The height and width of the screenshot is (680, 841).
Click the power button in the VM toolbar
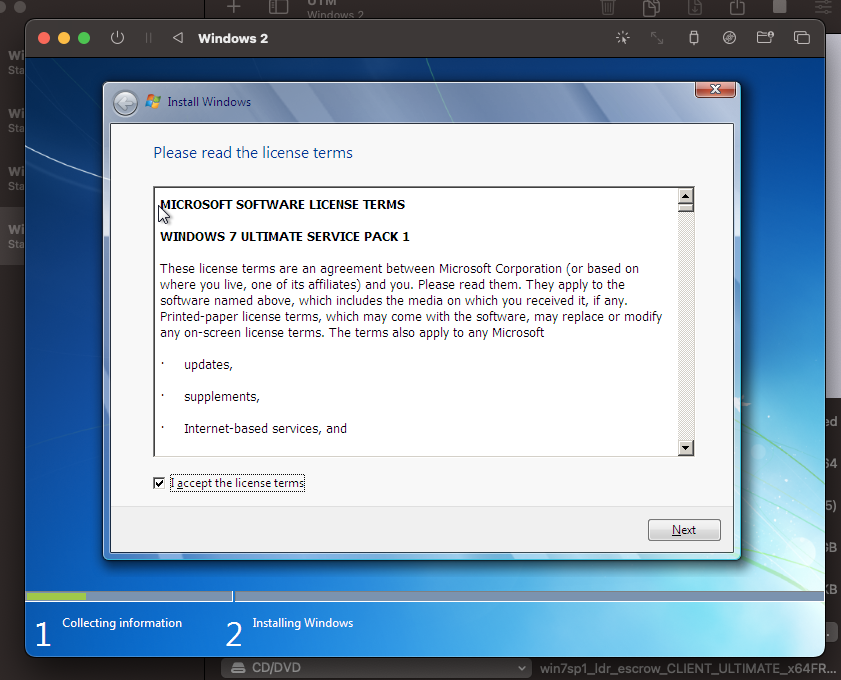(x=117, y=38)
